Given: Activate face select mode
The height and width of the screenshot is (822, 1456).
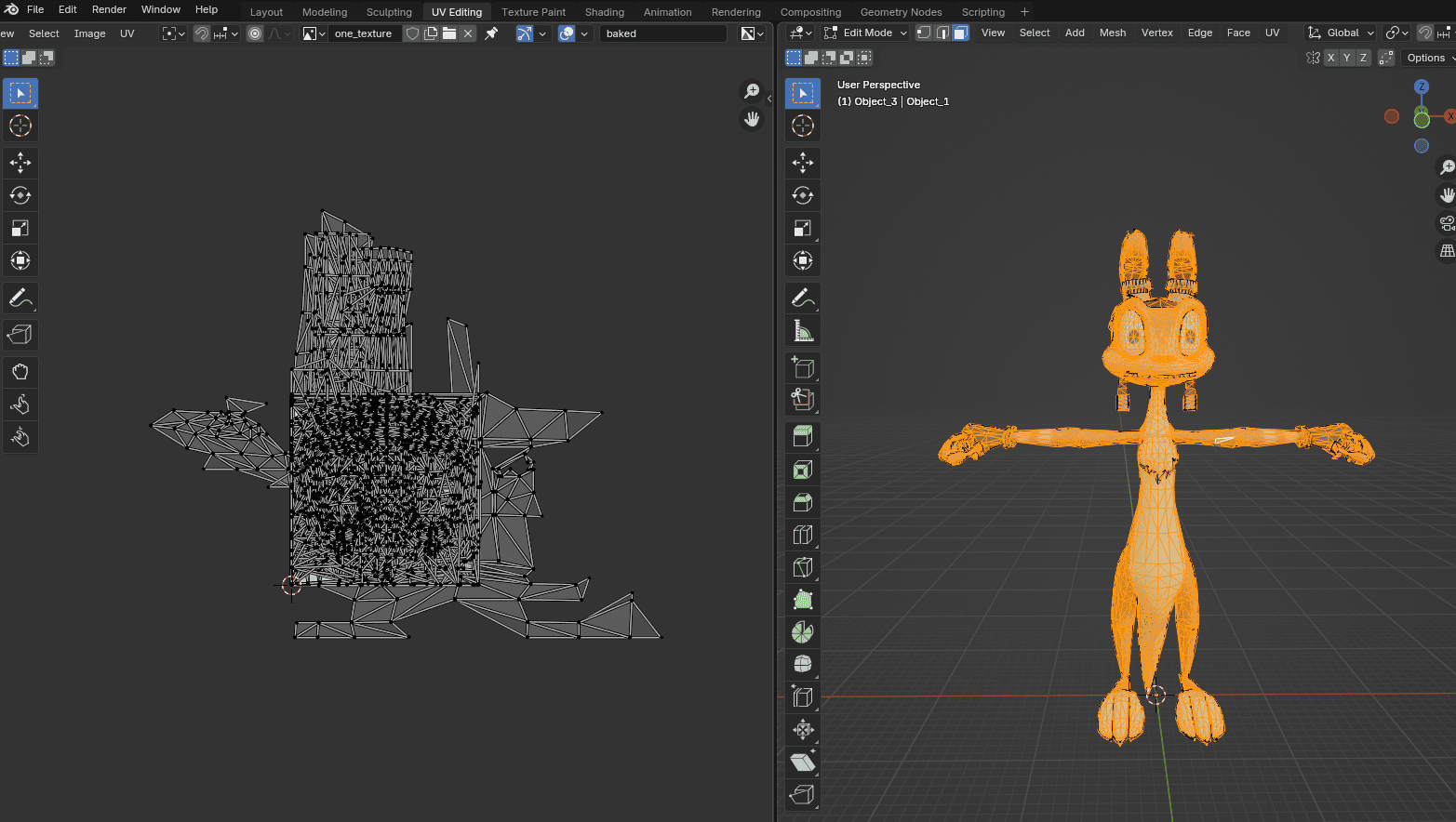Looking at the screenshot, I should [961, 33].
